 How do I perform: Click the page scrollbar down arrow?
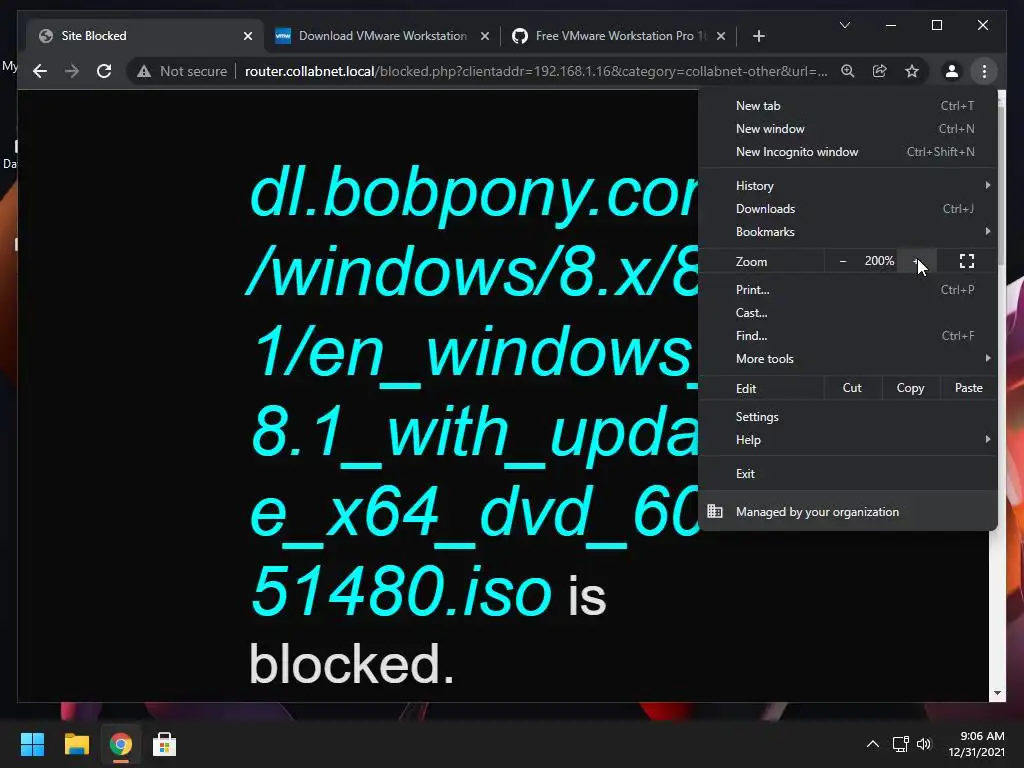tap(997, 694)
